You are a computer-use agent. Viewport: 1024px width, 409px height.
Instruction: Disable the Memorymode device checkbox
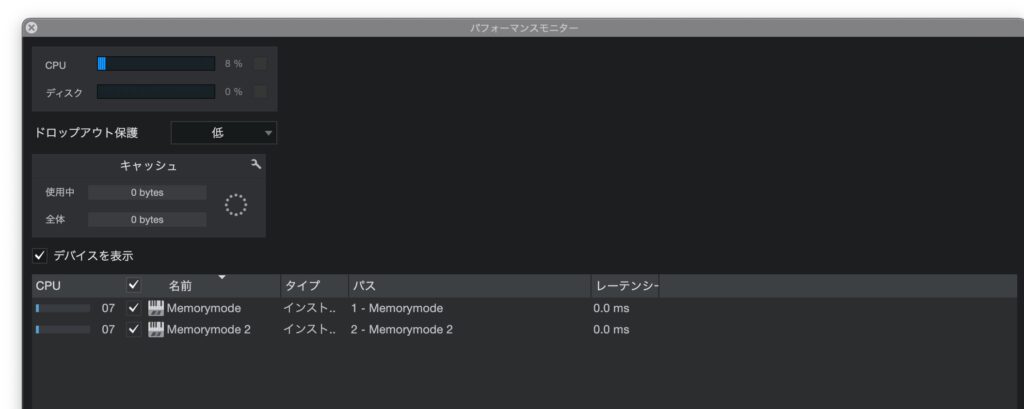[134, 308]
